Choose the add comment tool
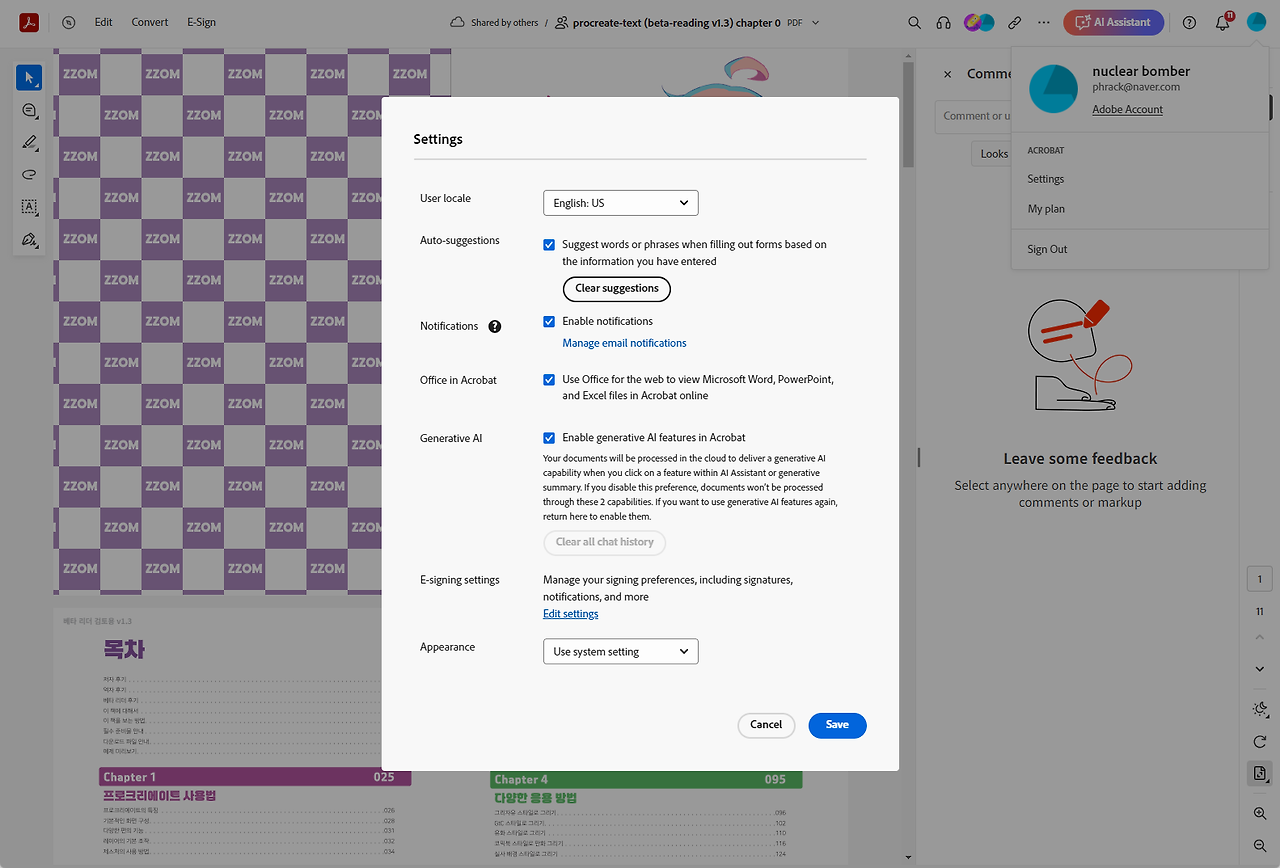Viewport: 1280px width, 868px height. click(29, 110)
